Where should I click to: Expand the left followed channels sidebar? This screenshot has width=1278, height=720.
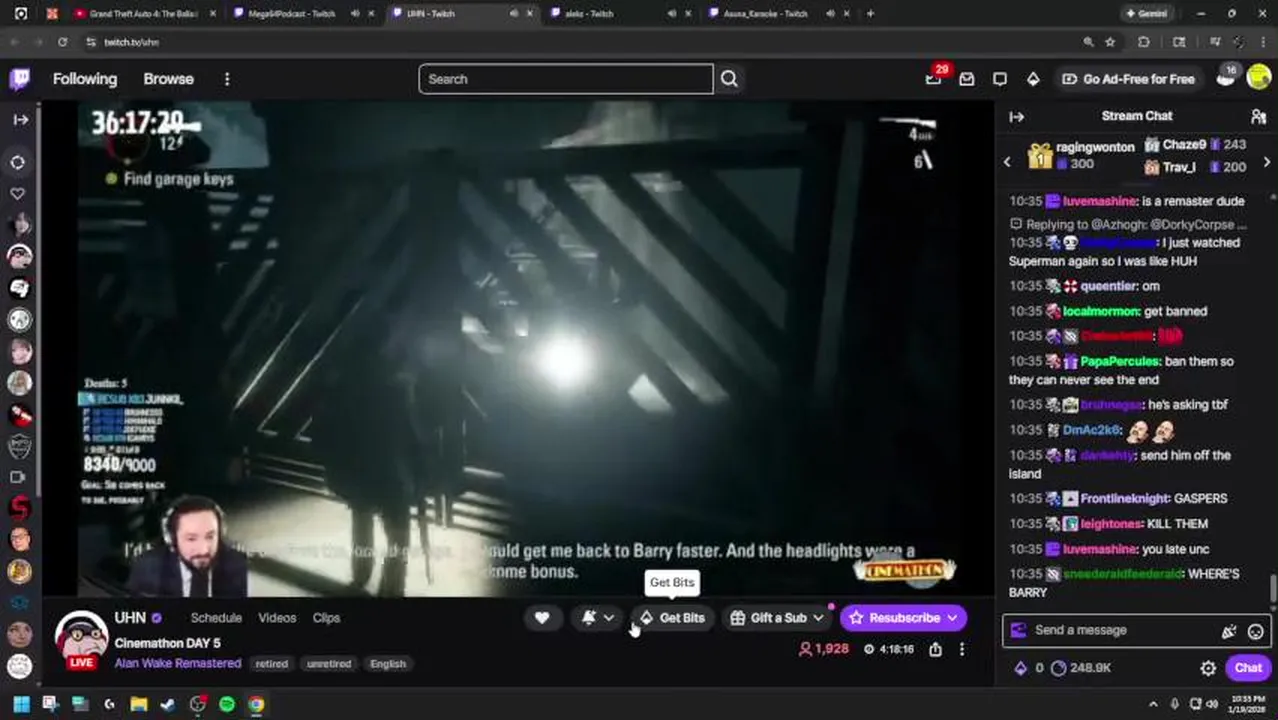(20, 119)
